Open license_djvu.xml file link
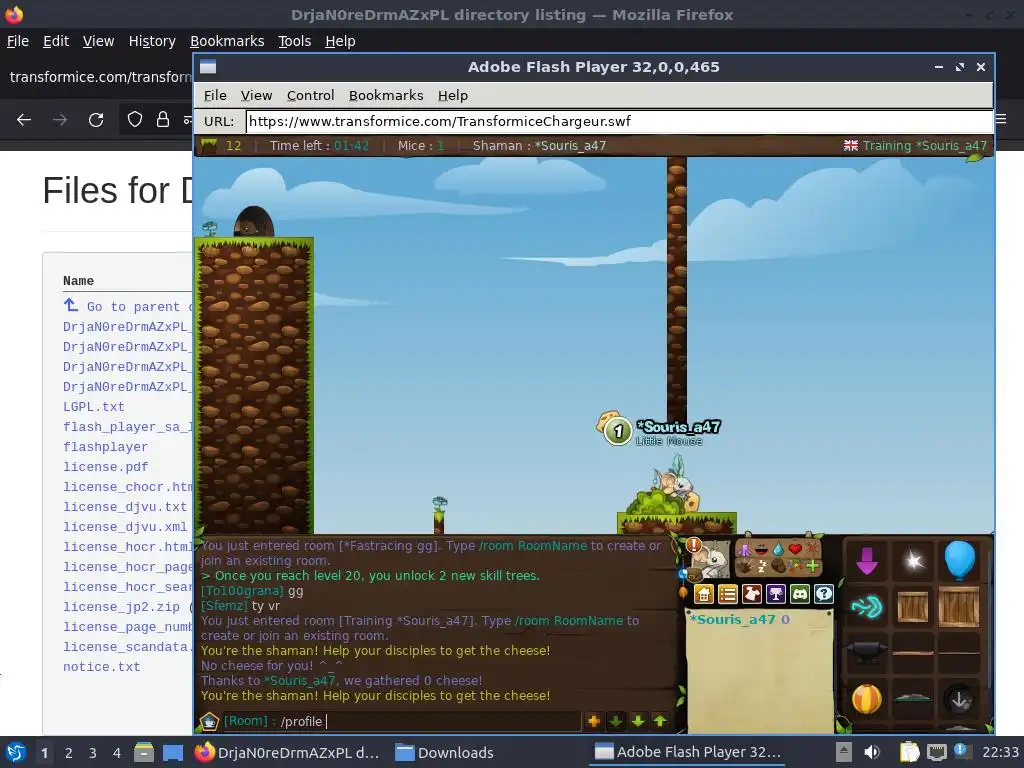 coord(125,527)
